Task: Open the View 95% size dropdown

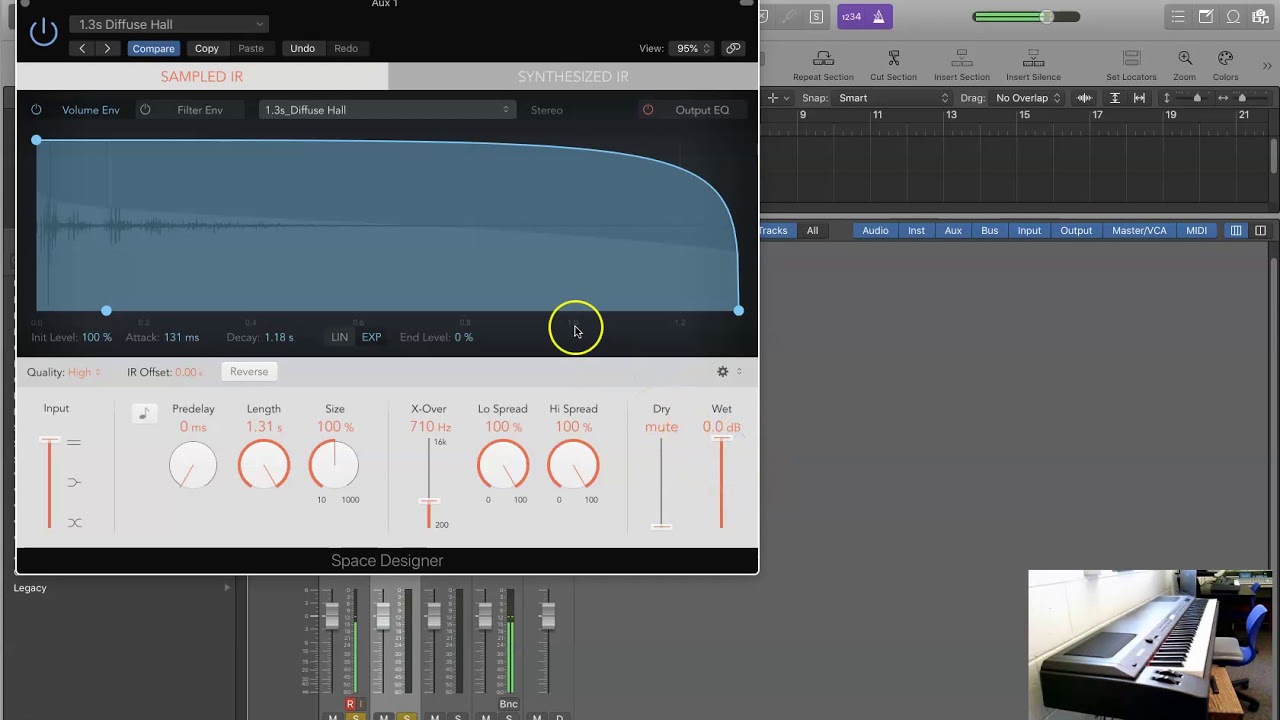Action: pyautogui.click(x=691, y=48)
